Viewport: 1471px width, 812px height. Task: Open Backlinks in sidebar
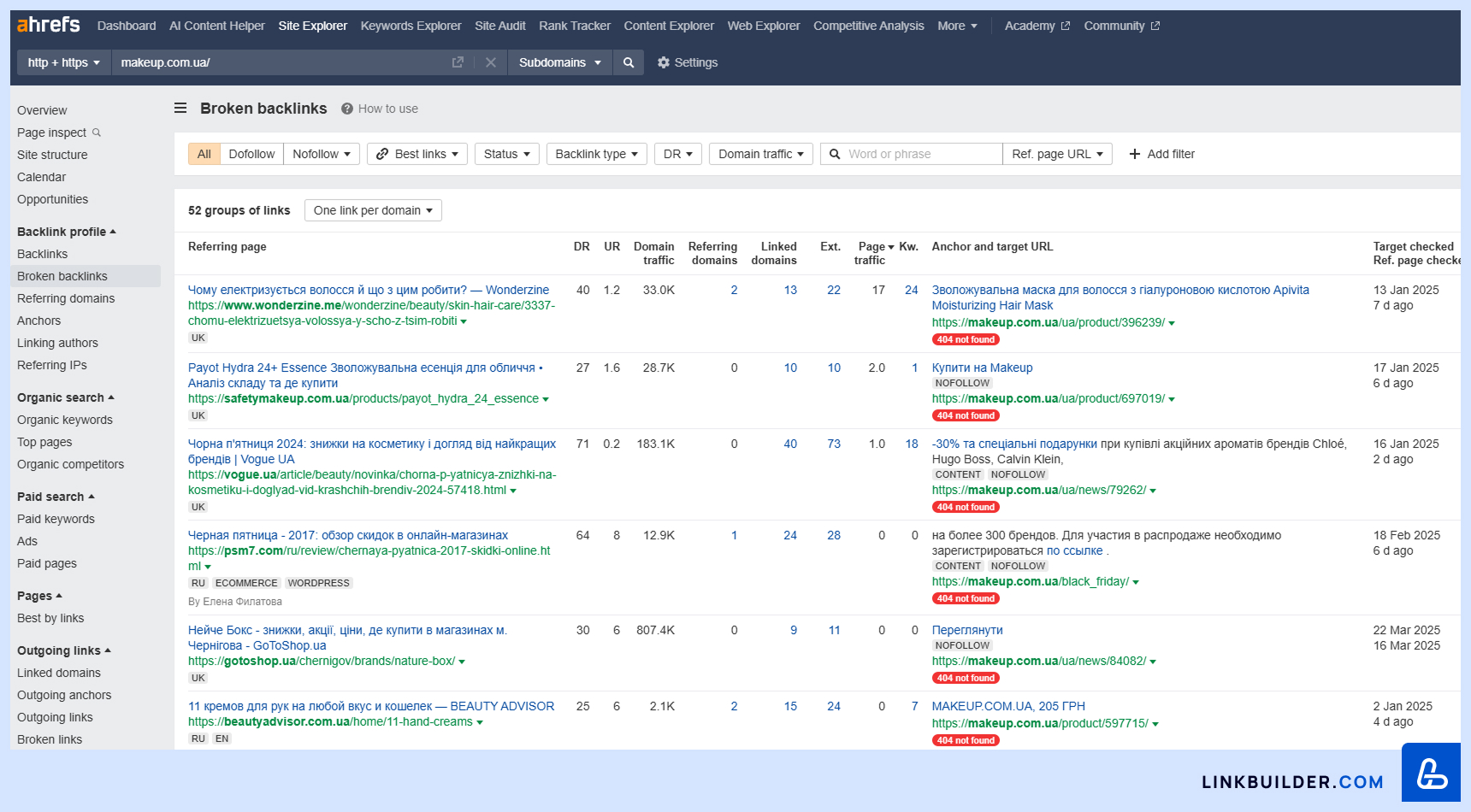coord(42,254)
